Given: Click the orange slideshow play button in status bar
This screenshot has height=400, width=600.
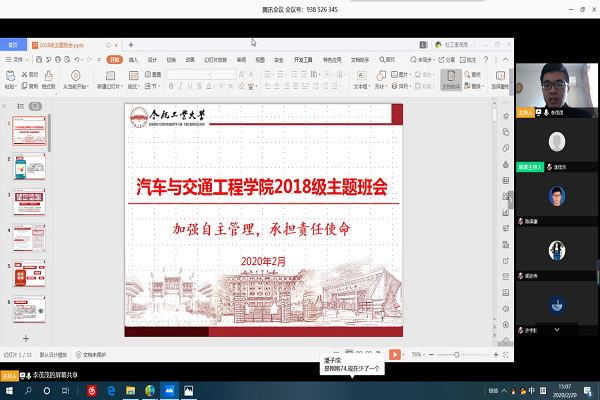Looking at the screenshot, I should (395, 355).
